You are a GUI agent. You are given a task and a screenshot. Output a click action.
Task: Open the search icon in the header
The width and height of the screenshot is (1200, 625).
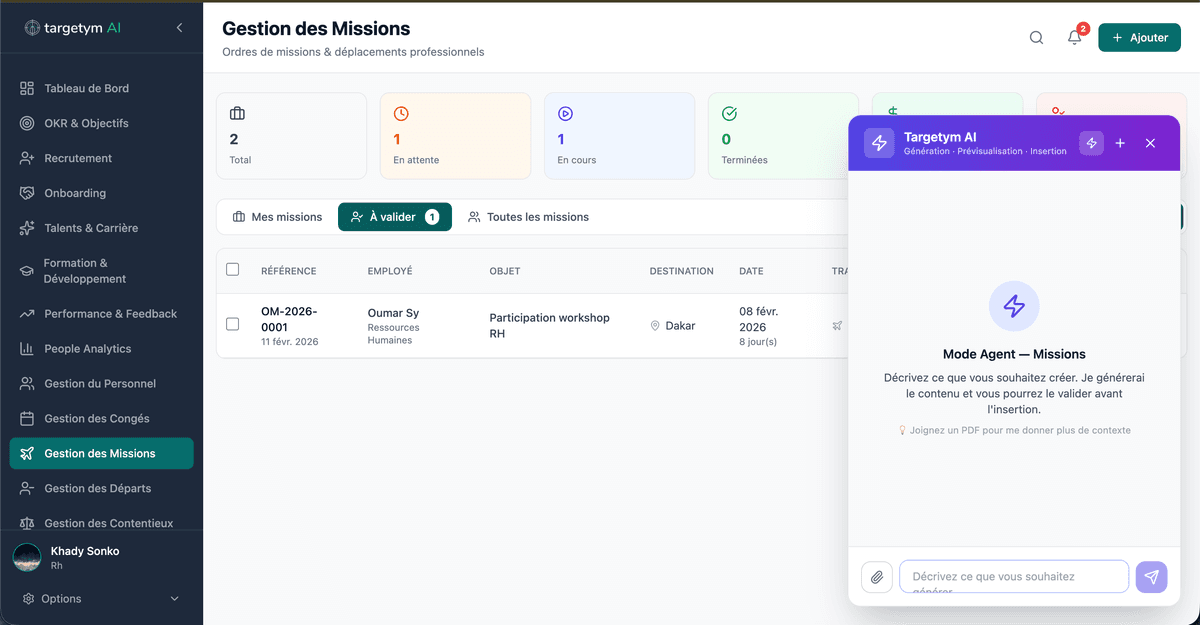1036,36
